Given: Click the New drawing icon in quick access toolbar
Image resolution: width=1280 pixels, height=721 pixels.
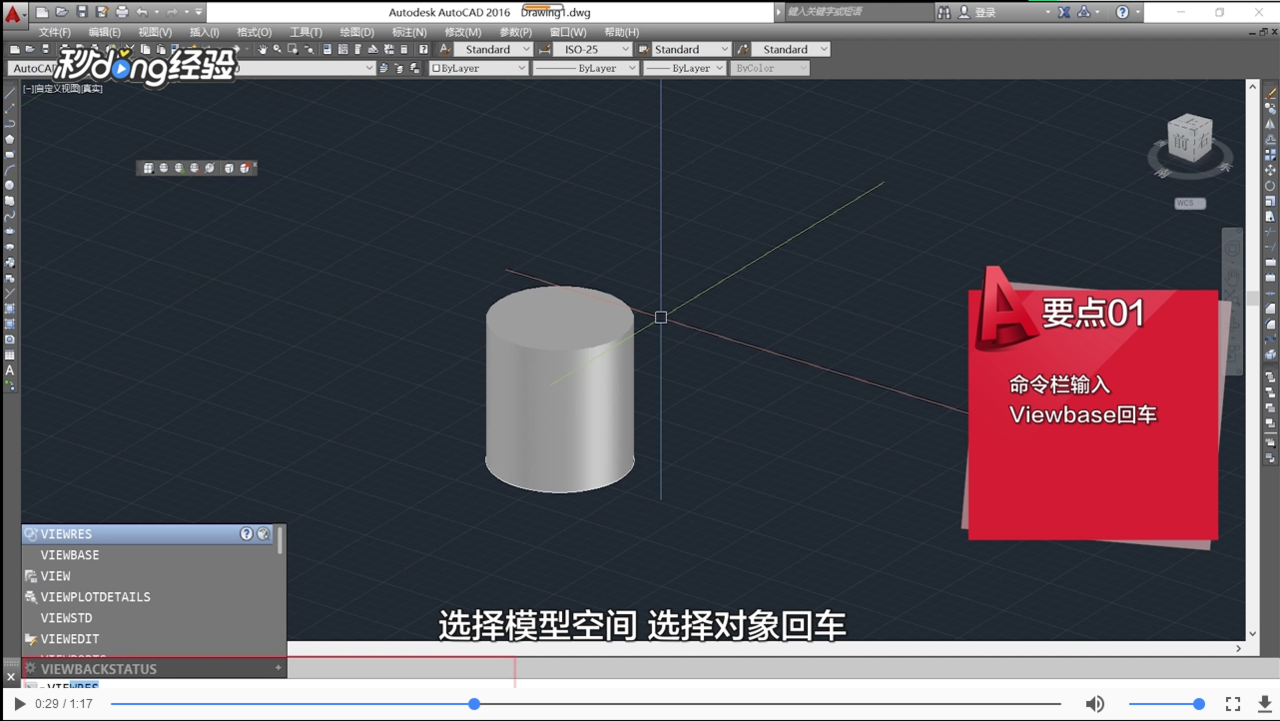Looking at the screenshot, I should [x=42, y=12].
